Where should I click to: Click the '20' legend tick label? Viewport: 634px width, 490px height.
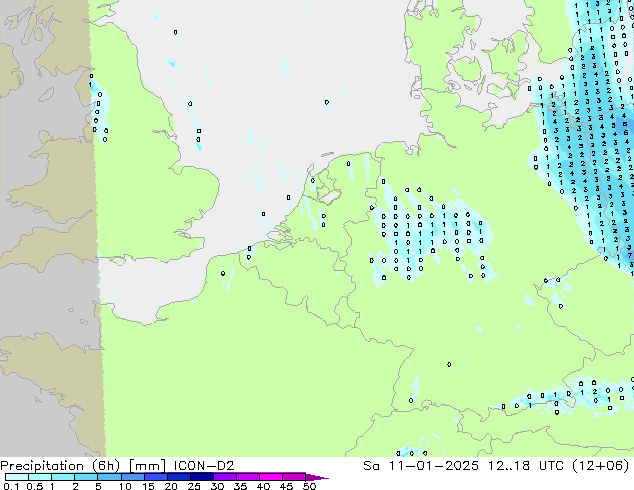[x=171, y=486]
